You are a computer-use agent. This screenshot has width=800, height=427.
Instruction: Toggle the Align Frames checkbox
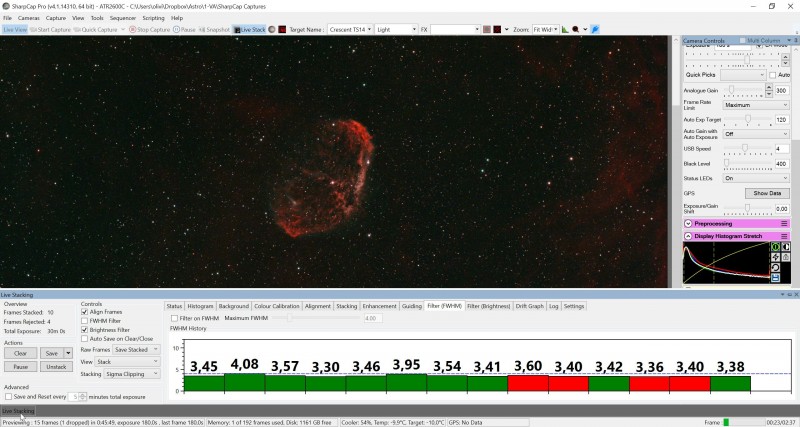85,312
